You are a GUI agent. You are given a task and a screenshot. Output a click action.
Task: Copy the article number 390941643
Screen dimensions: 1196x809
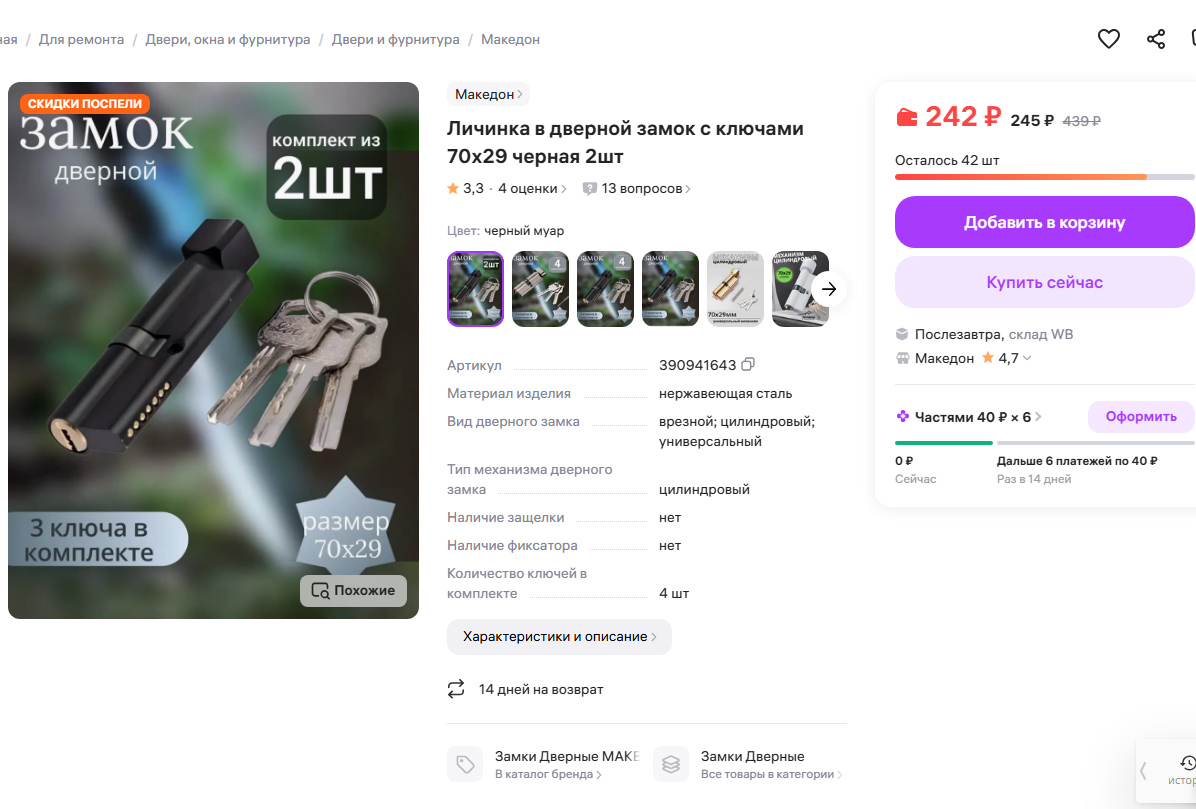748,364
